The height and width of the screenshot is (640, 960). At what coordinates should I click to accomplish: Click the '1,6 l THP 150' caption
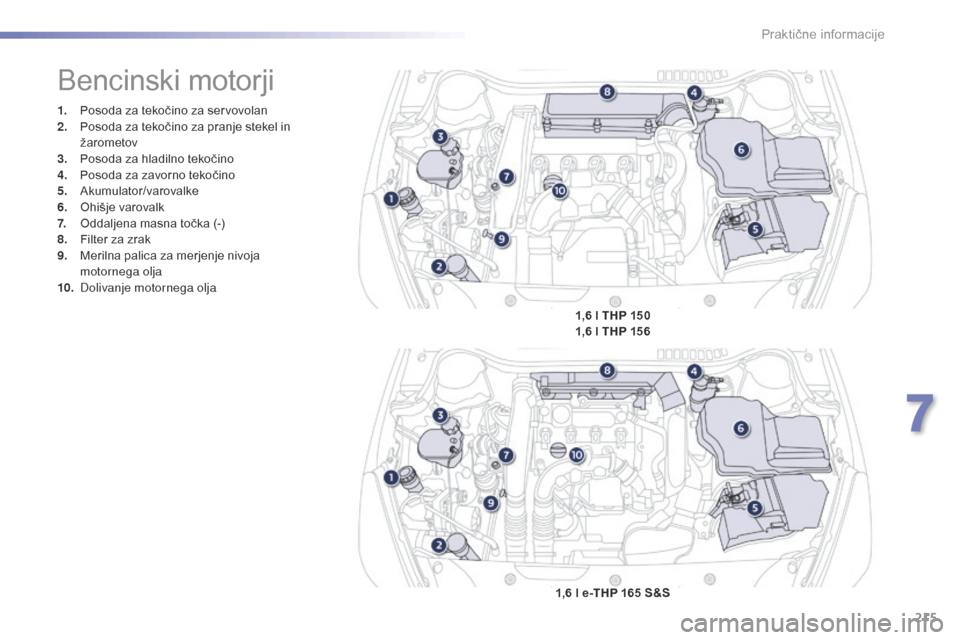pos(613,315)
